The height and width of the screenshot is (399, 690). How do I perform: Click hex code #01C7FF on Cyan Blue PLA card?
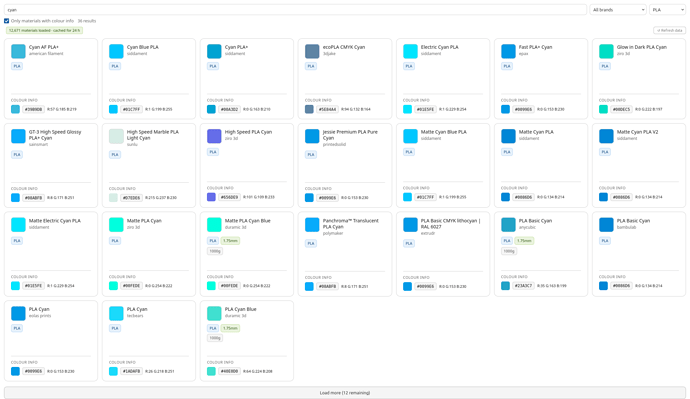[x=131, y=109]
